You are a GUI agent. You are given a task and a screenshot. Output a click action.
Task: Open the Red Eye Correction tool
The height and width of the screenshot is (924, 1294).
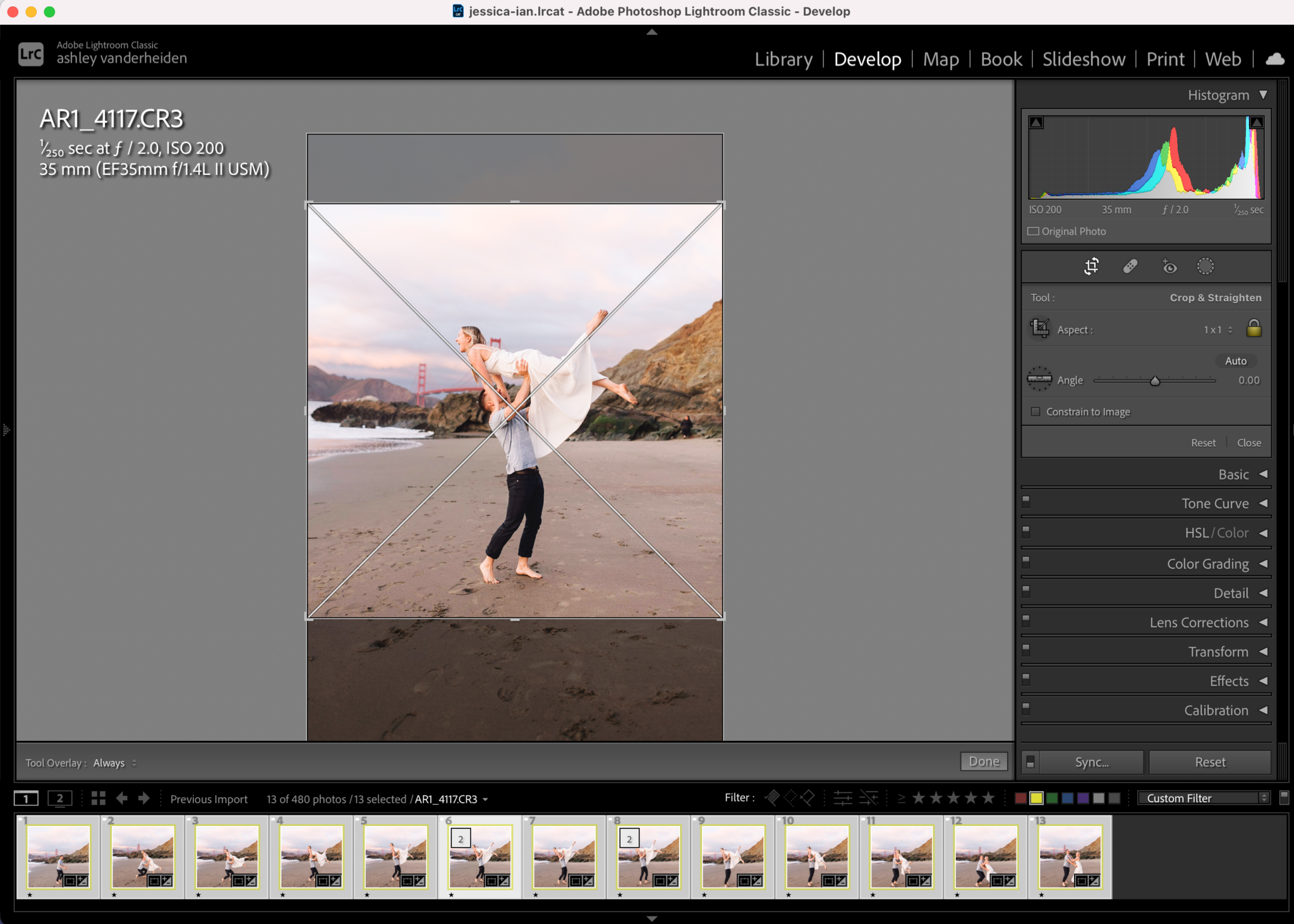point(1170,266)
